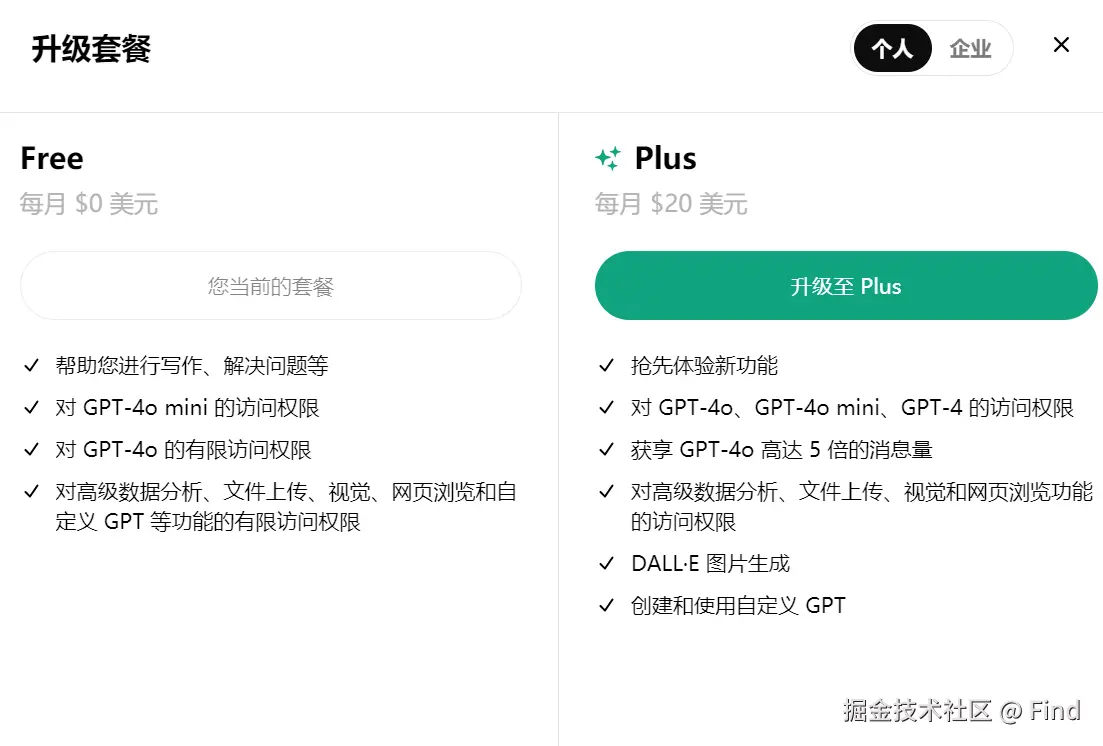Screen dimensions: 1103x746
Task: Switch to the 个人 plan toggle
Action: 892,48
